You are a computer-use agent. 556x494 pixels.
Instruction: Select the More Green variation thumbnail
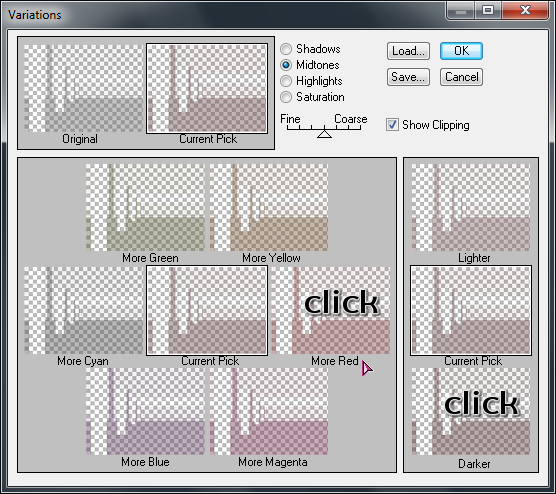[145, 207]
